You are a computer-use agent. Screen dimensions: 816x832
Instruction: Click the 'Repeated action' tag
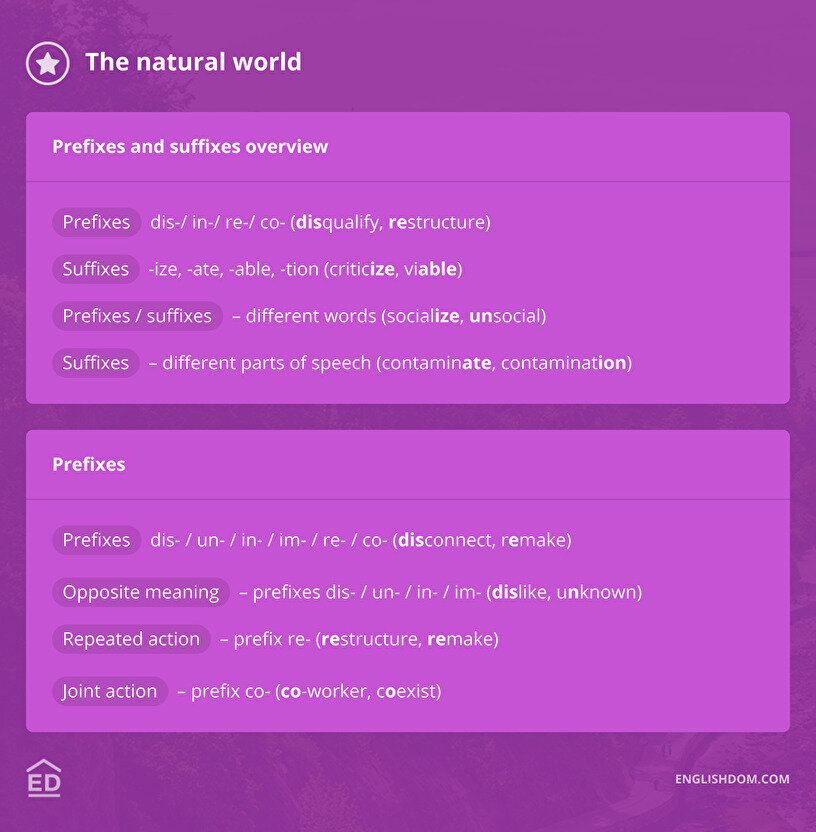tap(131, 639)
